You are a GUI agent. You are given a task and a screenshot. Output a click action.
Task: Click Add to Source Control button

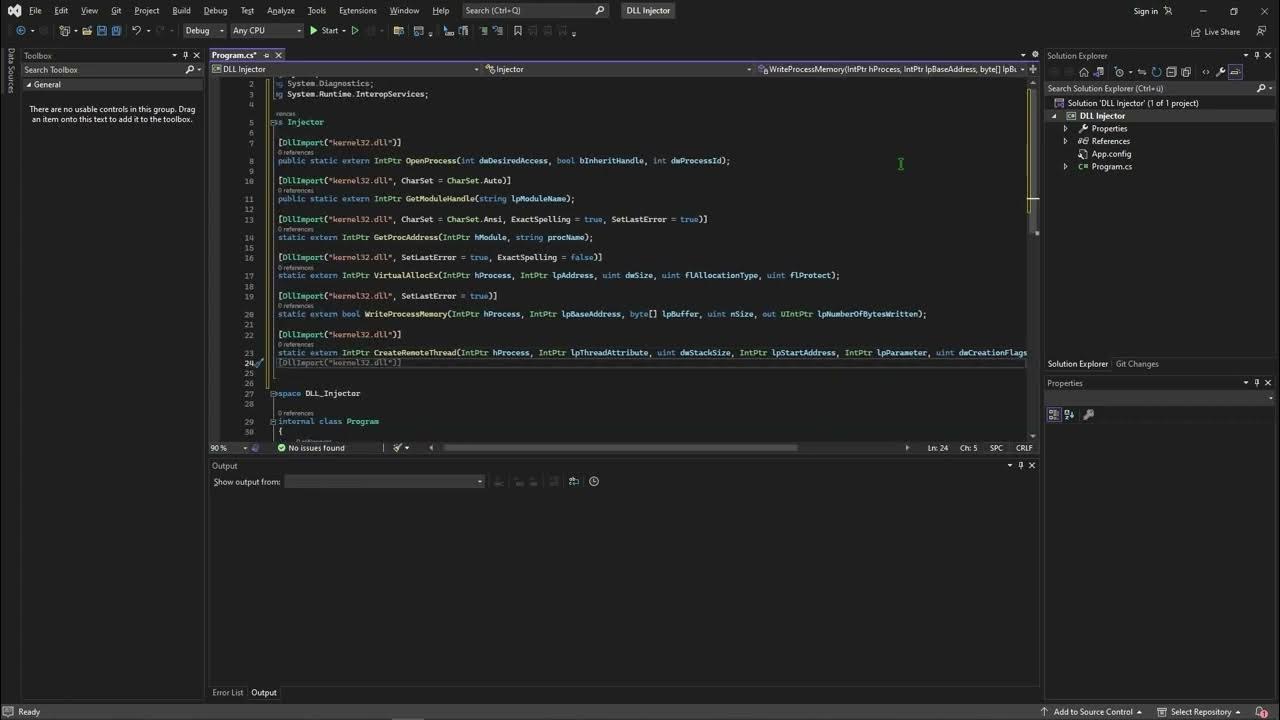click(x=1092, y=712)
